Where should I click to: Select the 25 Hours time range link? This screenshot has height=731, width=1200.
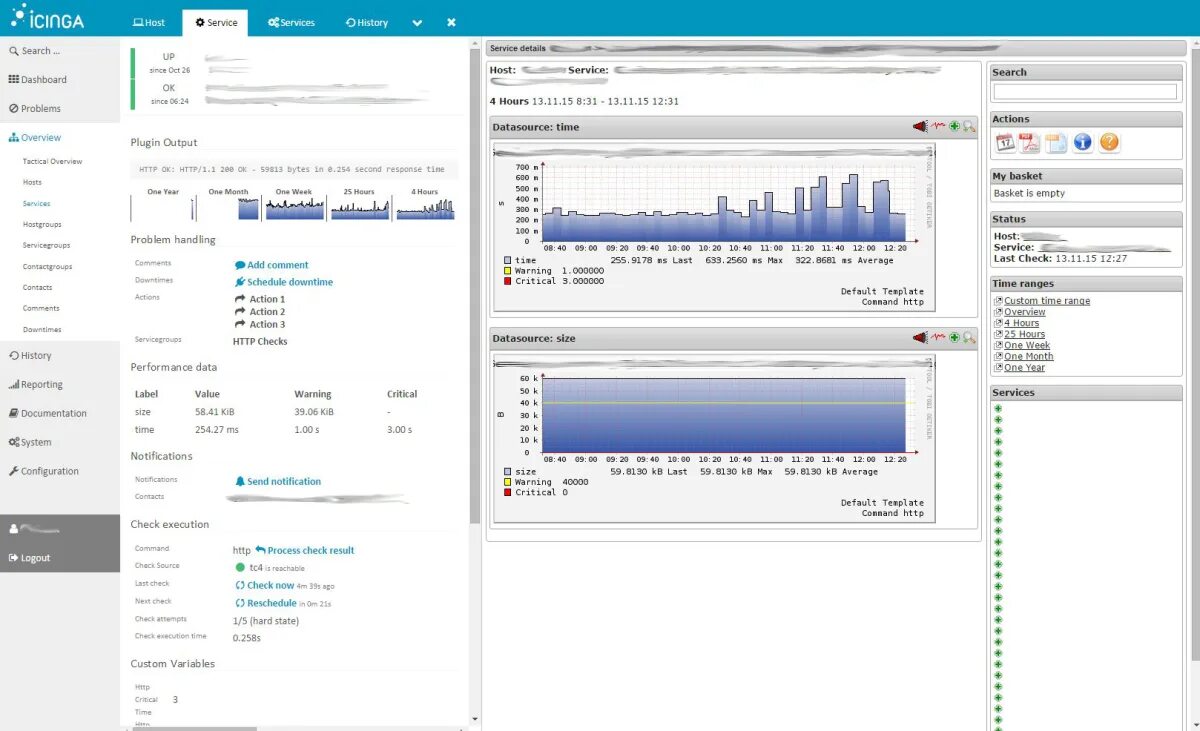[1025, 334]
